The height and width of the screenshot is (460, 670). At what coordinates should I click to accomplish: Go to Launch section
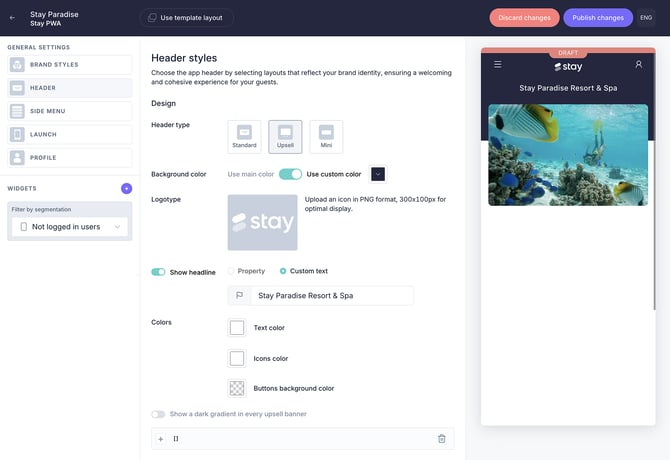click(x=70, y=134)
